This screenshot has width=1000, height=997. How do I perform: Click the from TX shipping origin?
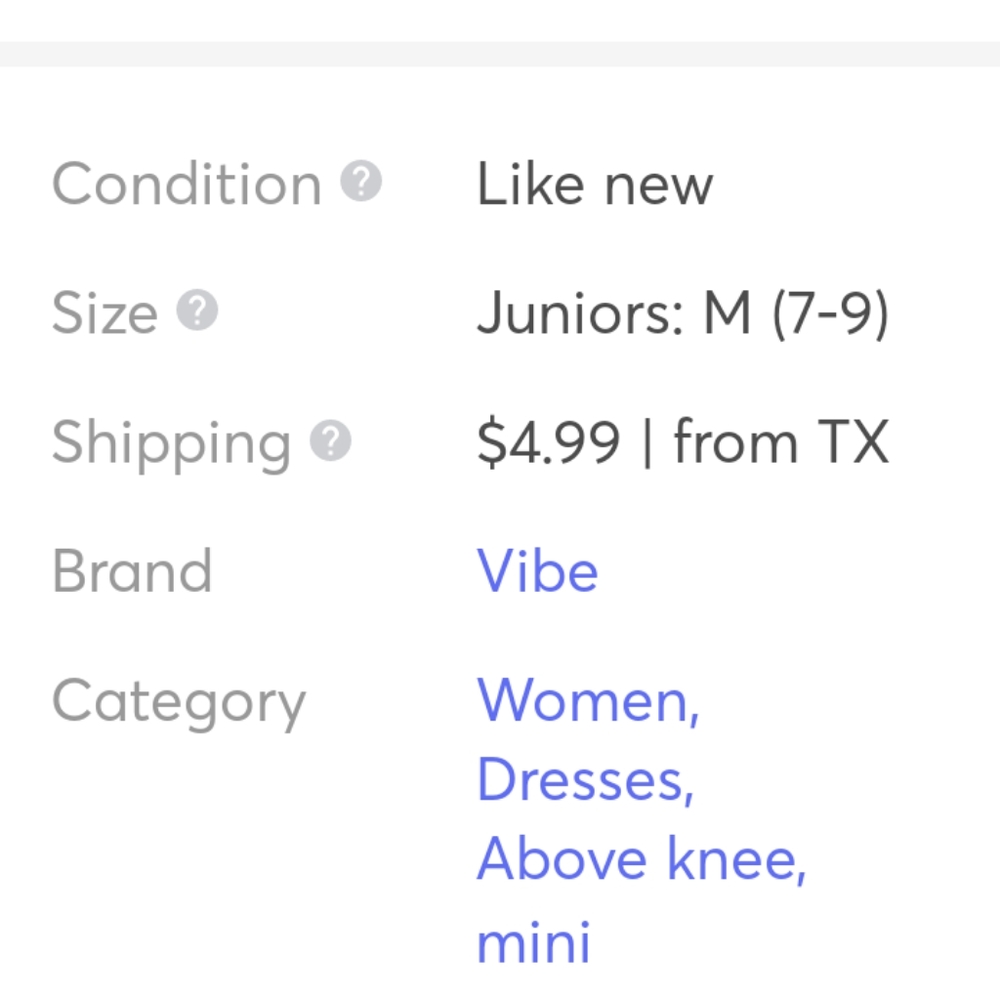(781, 441)
